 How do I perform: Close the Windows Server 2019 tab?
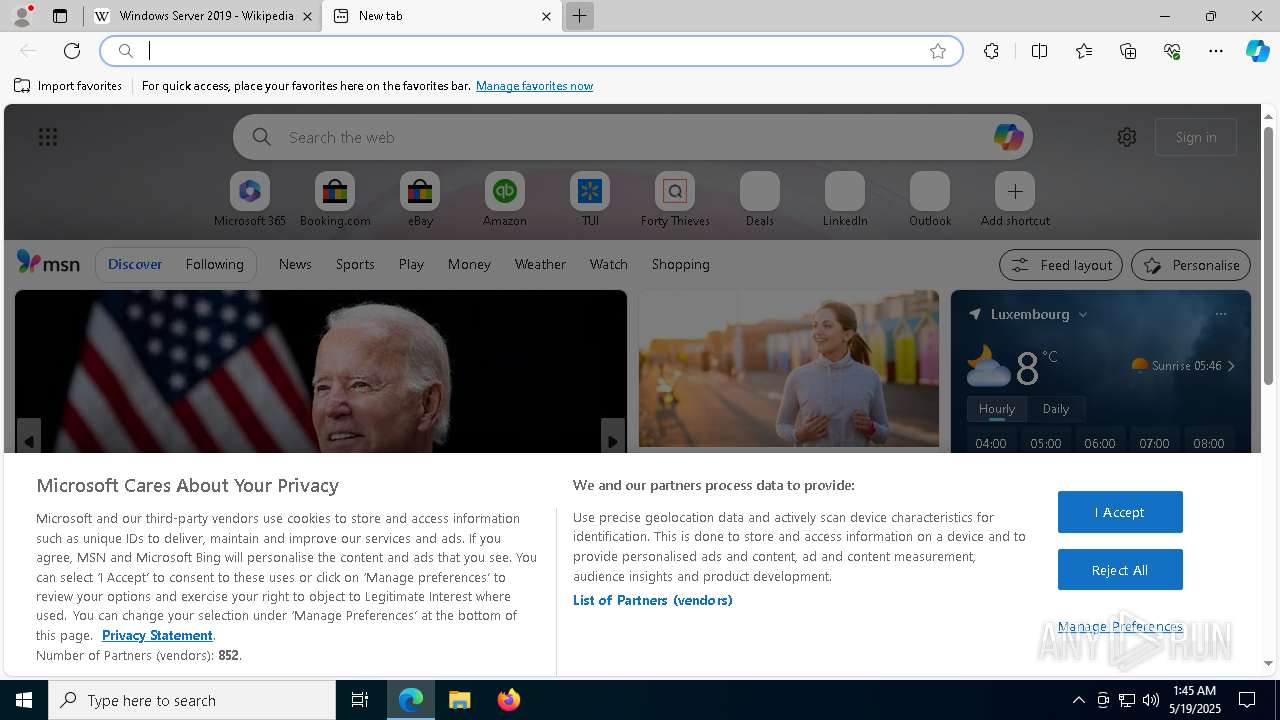click(x=307, y=16)
